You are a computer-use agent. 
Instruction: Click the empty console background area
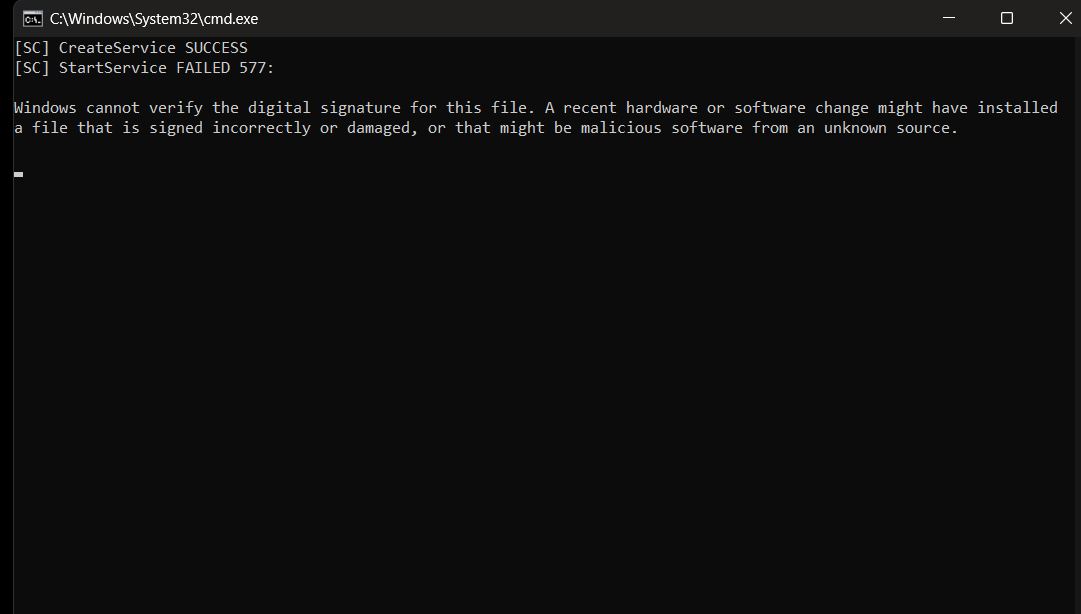click(x=540, y=400)
